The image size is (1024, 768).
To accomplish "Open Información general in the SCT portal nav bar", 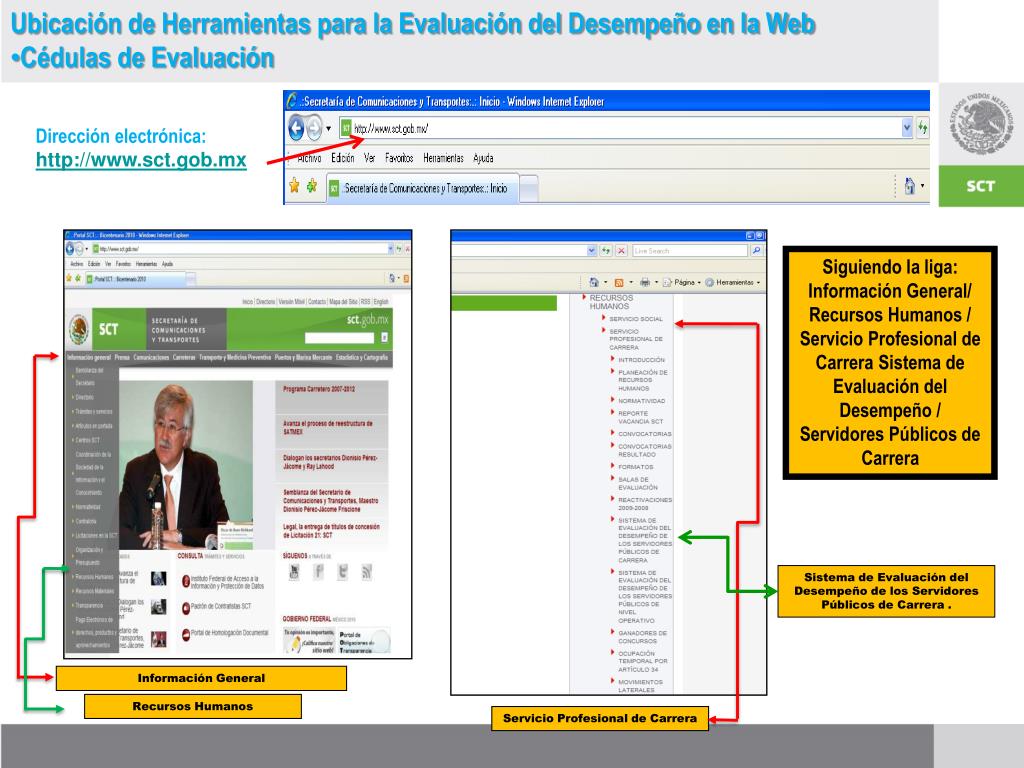I will (89, 358).
